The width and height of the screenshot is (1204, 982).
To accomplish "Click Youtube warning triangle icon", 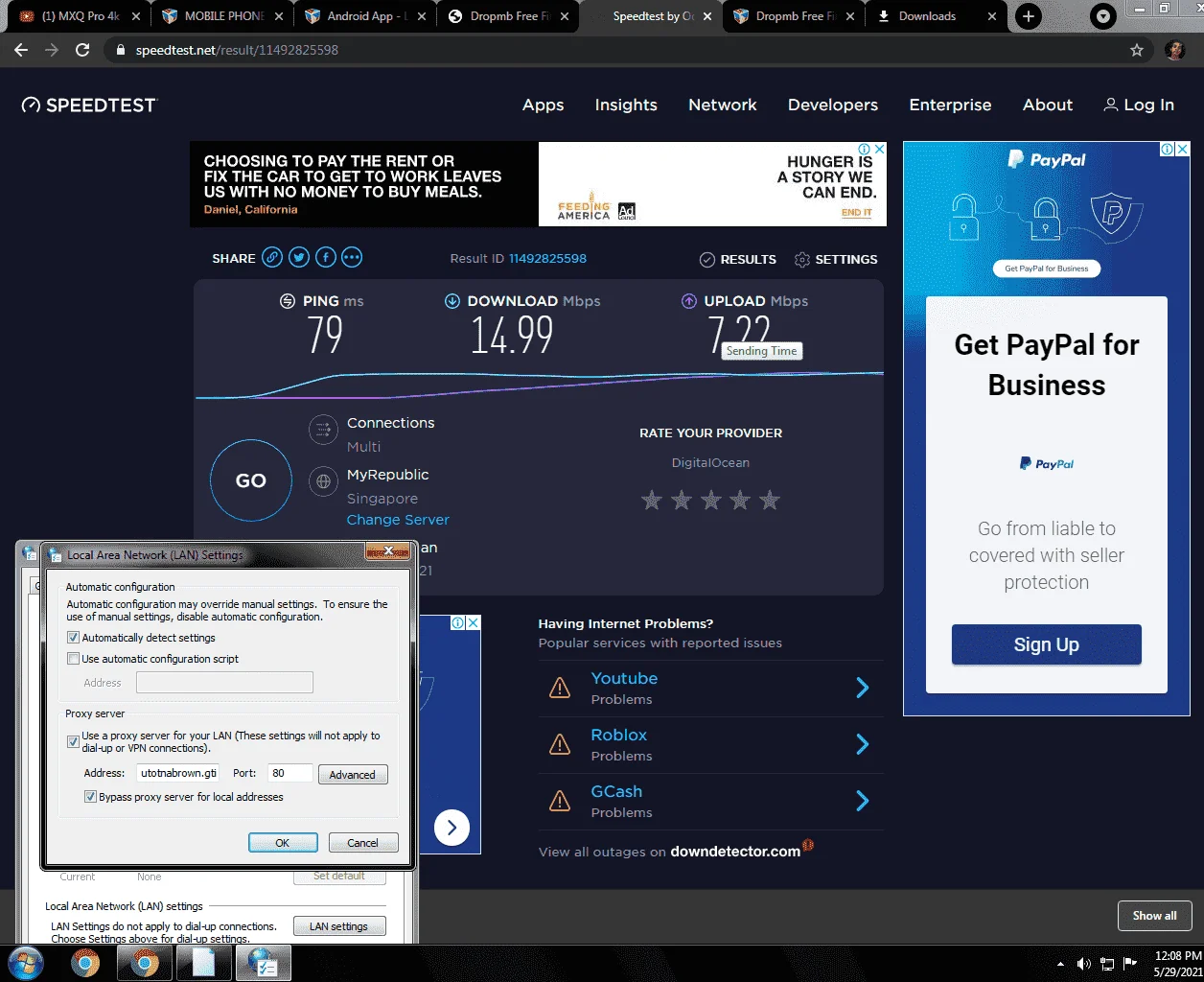I will (x=560, y=688).
